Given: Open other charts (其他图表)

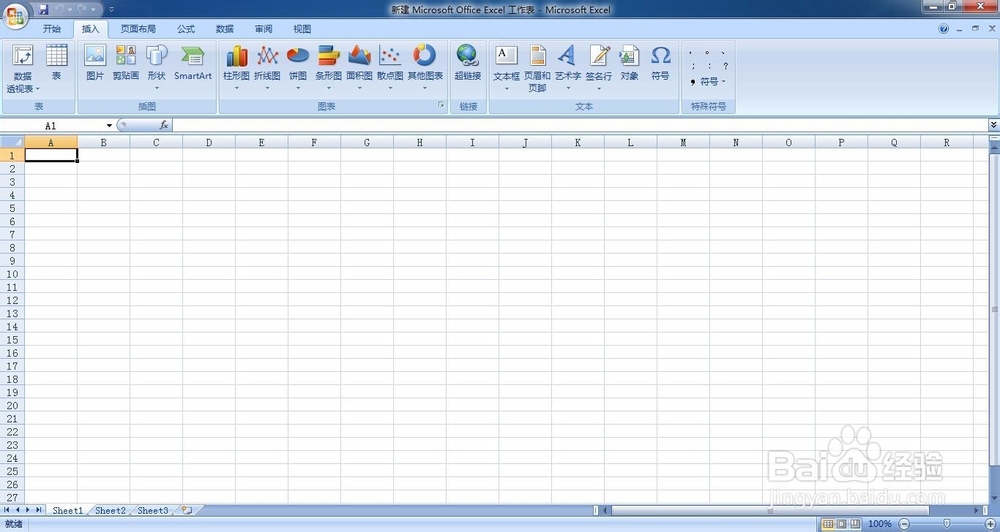Looking at the screenshot, I should coord(425,67).
